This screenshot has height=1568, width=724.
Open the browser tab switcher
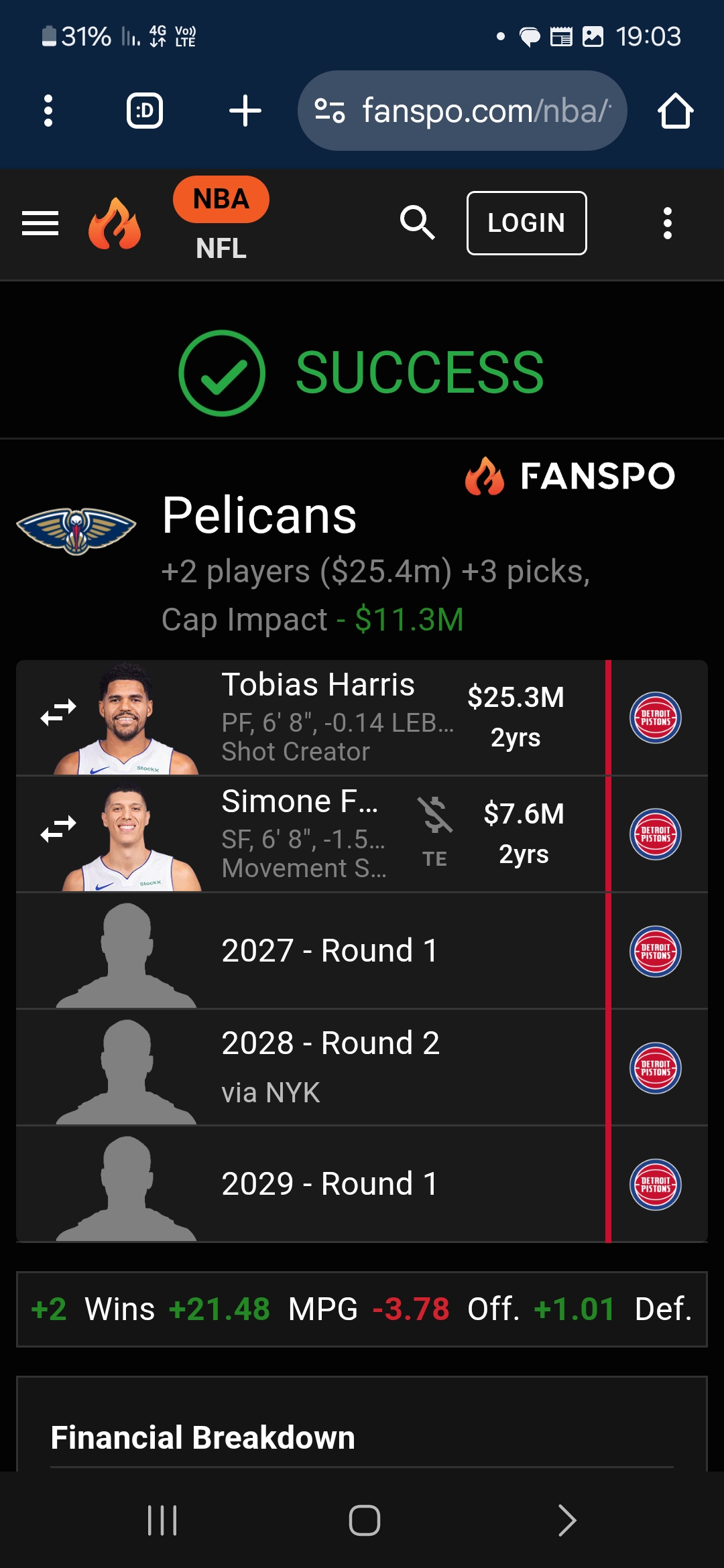(x=145, y=111)
